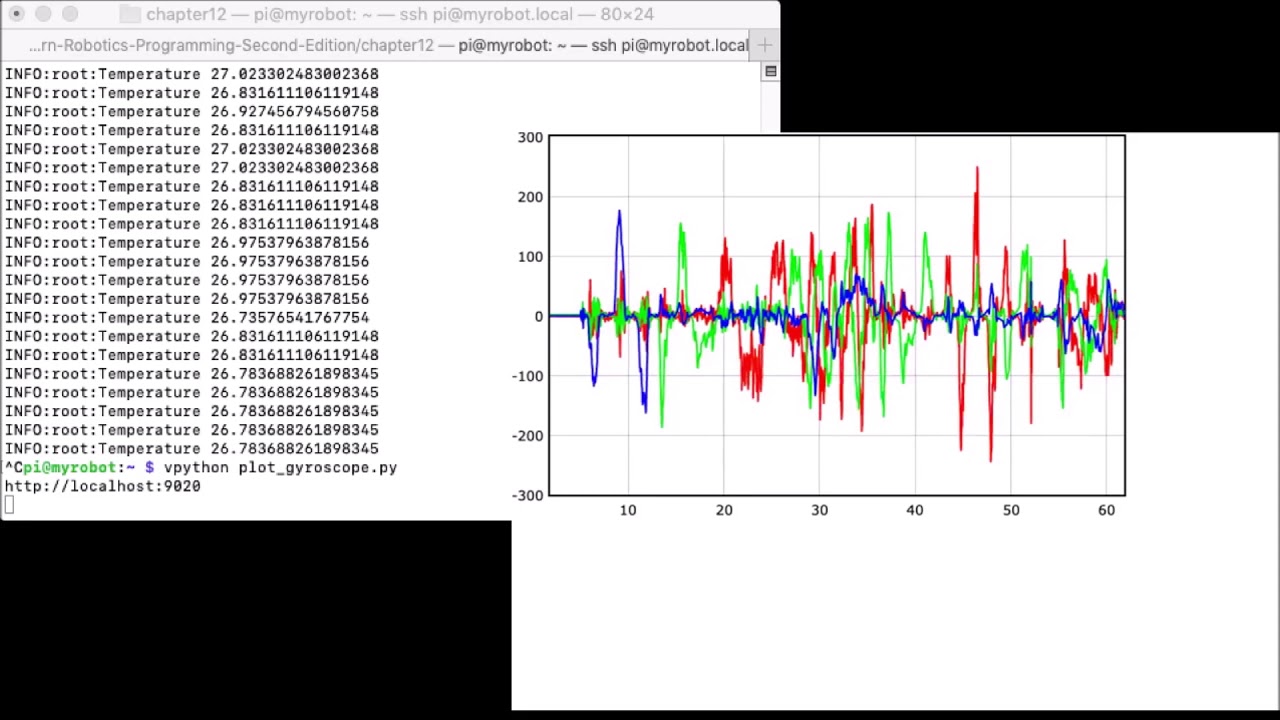Click the 40 label on graph x-axis

(915, 510)
